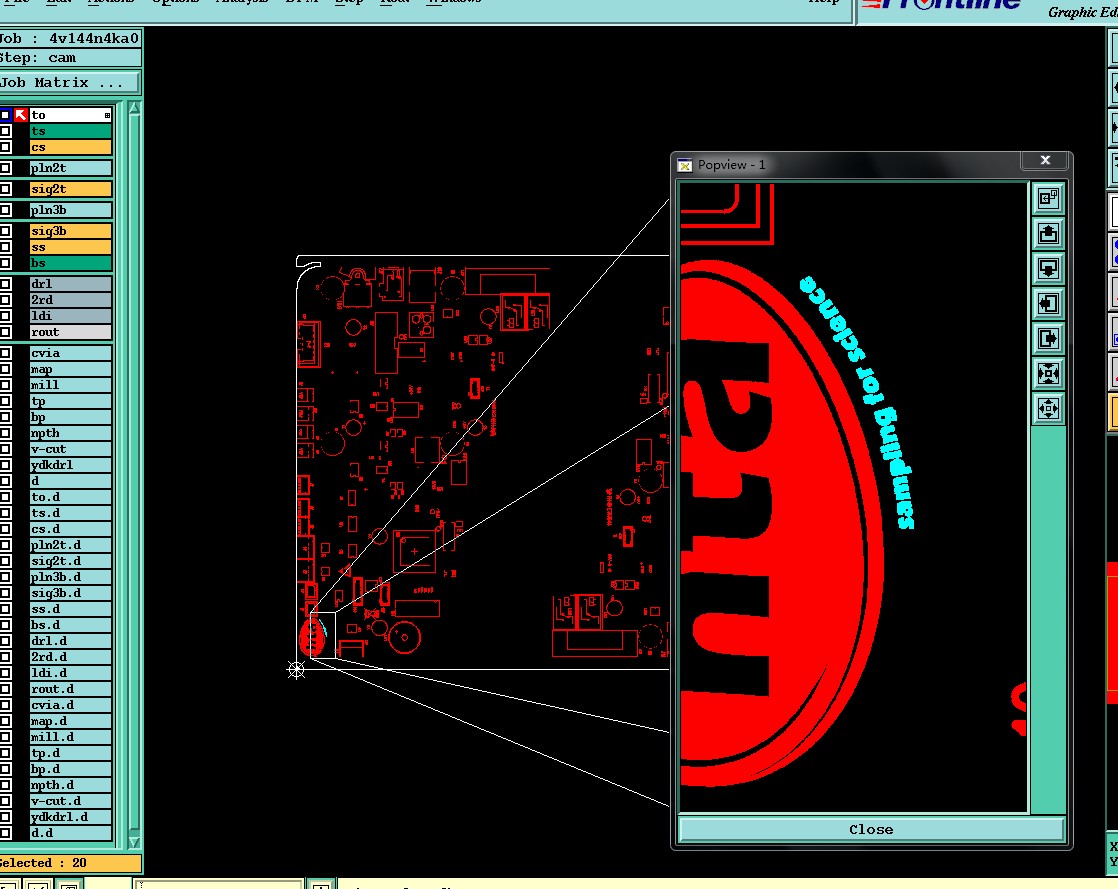
Task: Click the 'Step: cam' label
Action: [x=70, y=58]
